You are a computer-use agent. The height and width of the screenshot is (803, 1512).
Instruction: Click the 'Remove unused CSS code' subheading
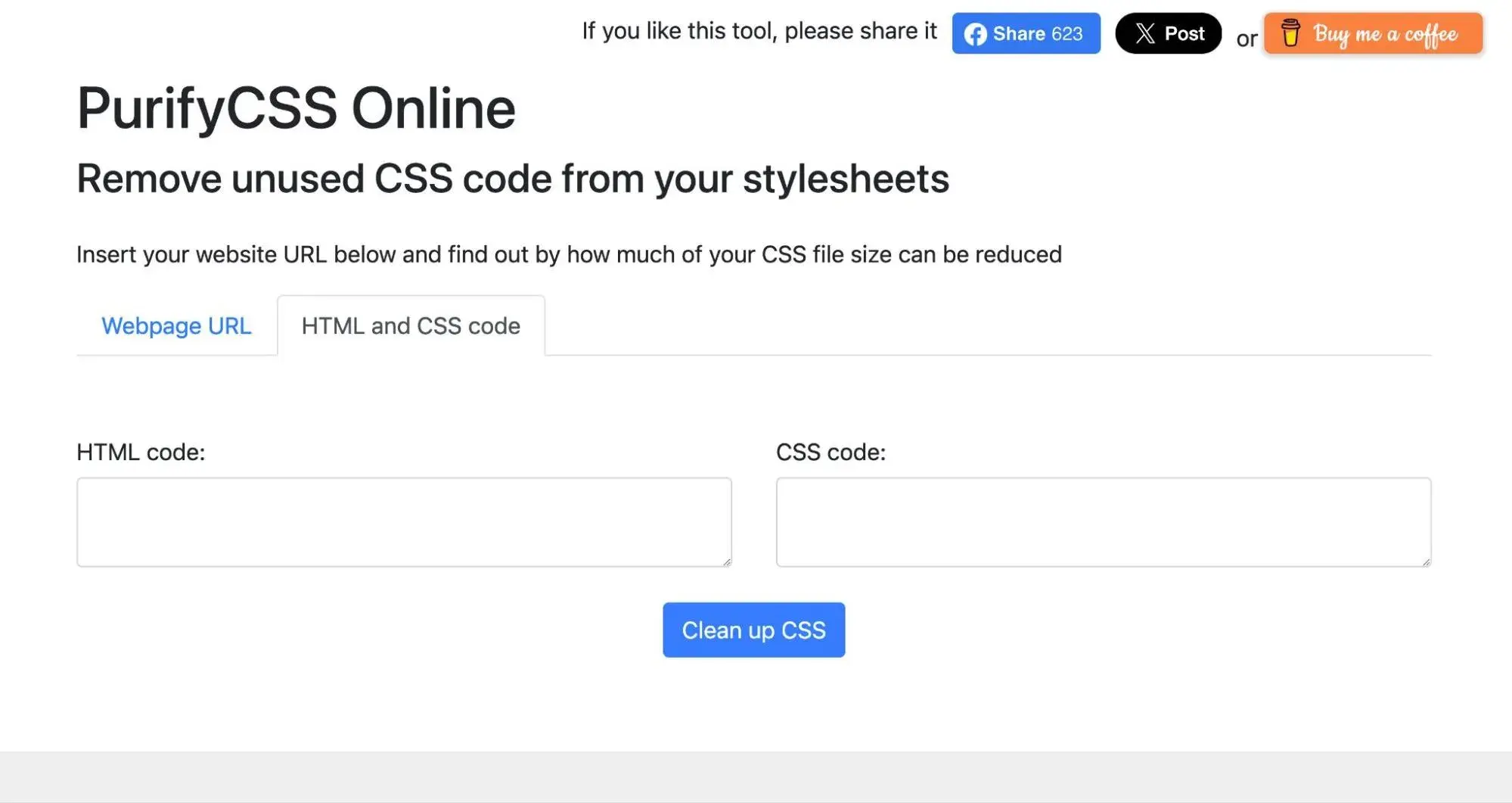coord(513,179)
